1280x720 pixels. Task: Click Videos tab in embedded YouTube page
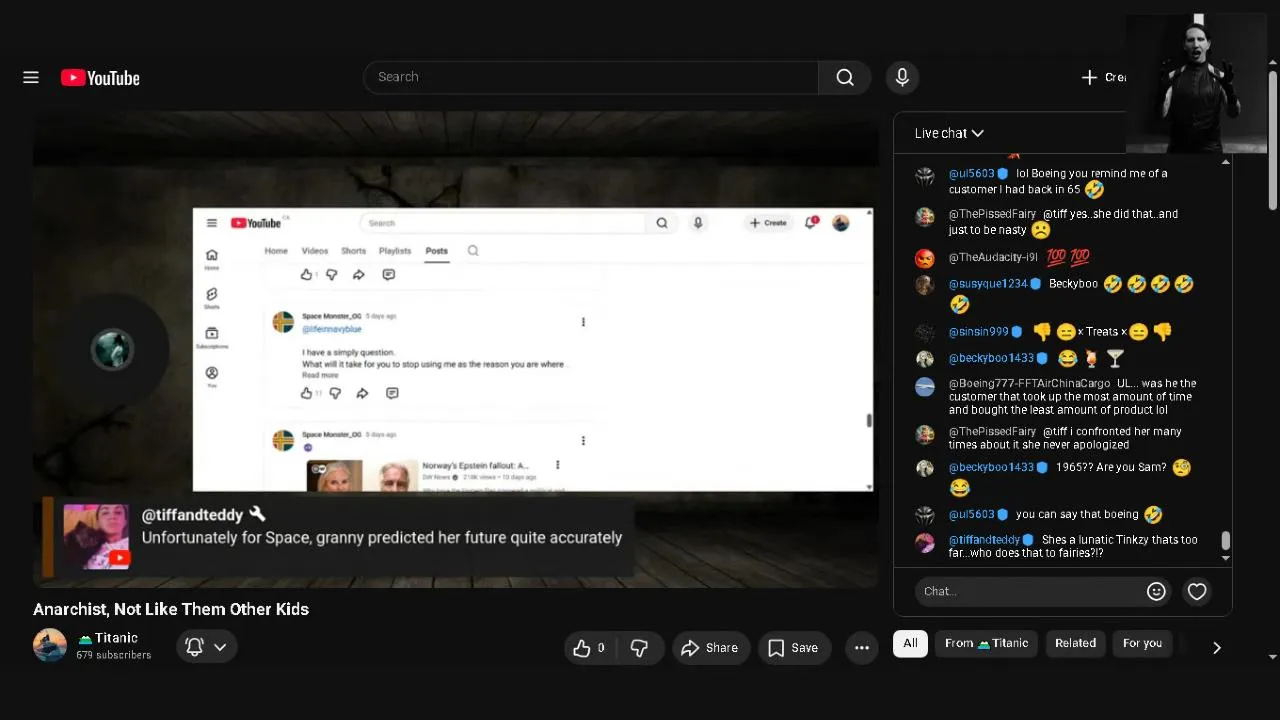pyautogui.click(x=315, y=251)
